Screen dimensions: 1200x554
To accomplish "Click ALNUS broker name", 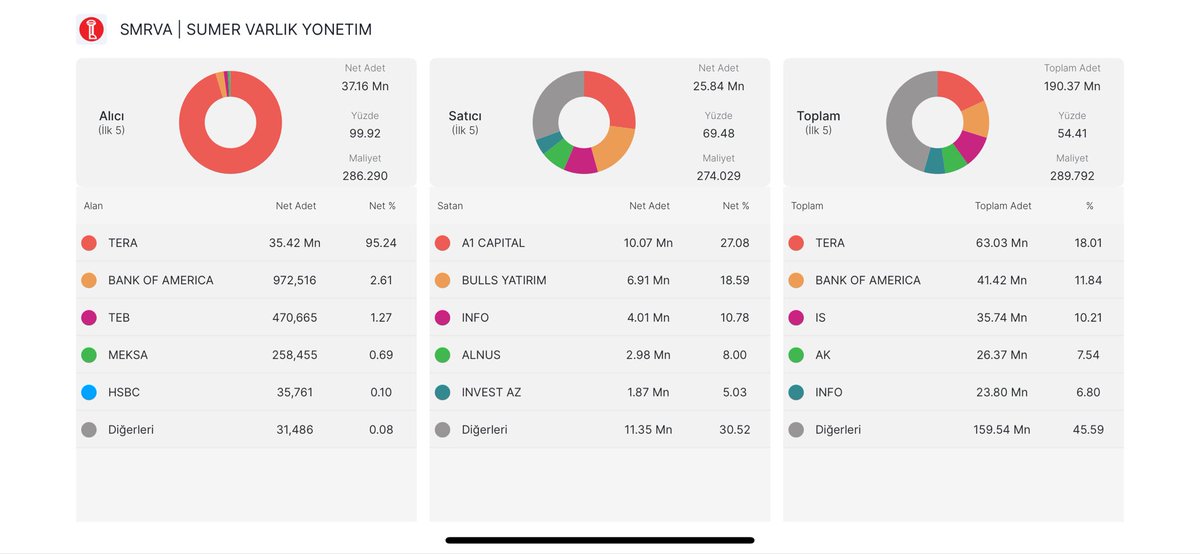I will point(481,355).
